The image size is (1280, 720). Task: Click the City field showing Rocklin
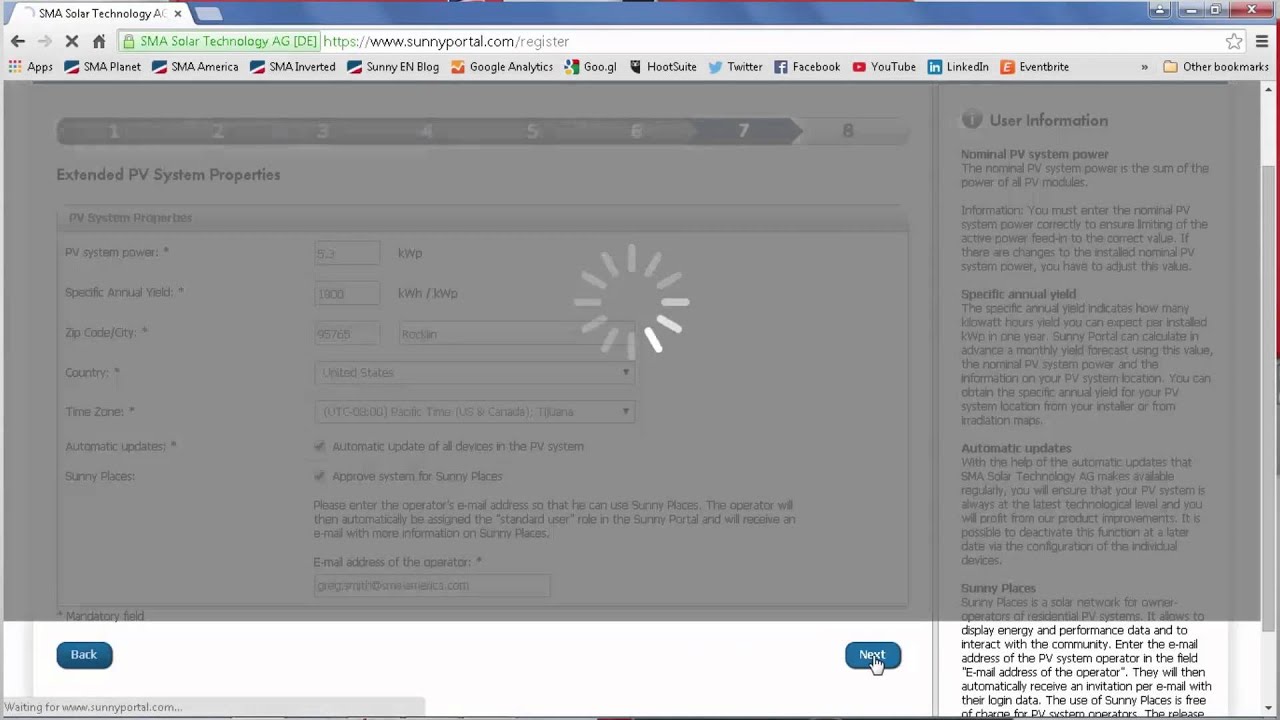516,334
